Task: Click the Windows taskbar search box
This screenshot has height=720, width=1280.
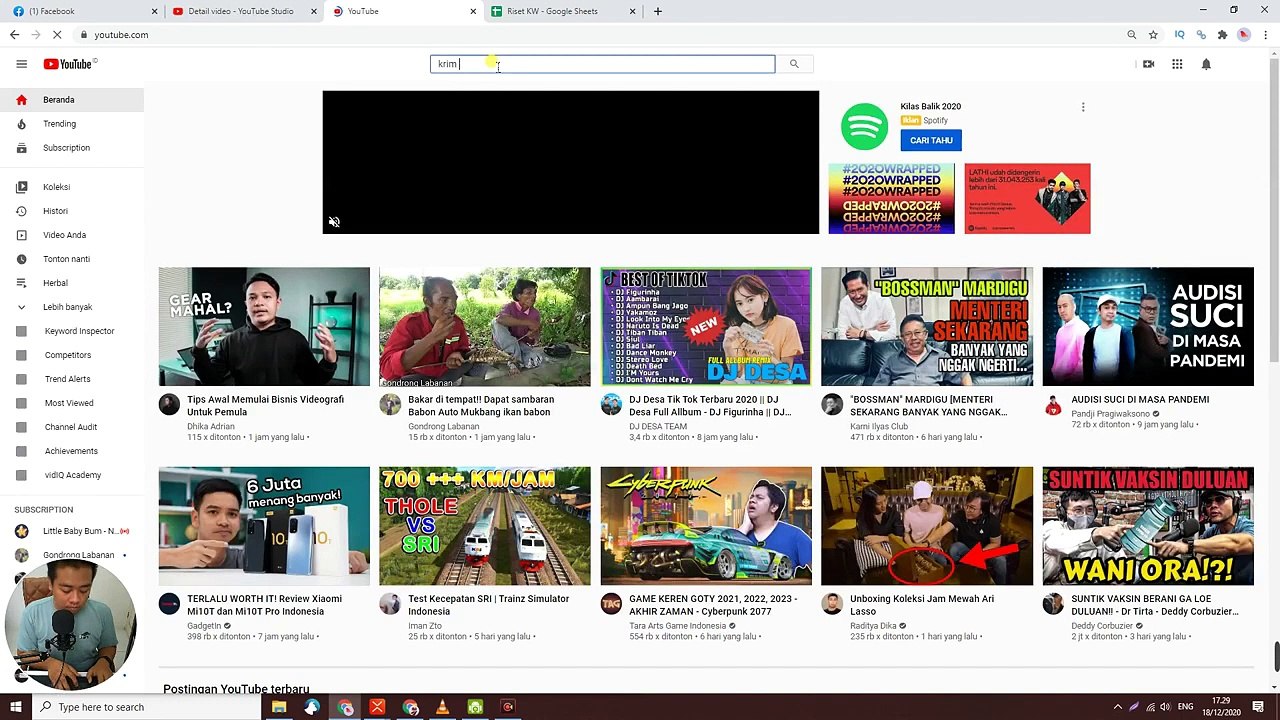Action: click(148, 707)
